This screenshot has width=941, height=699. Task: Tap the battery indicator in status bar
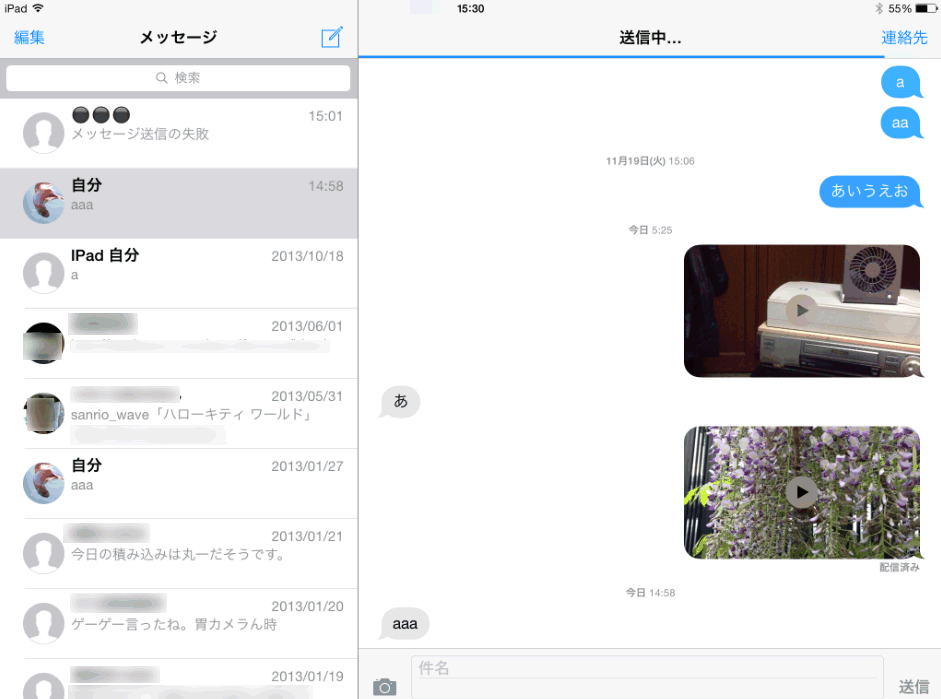921,8
